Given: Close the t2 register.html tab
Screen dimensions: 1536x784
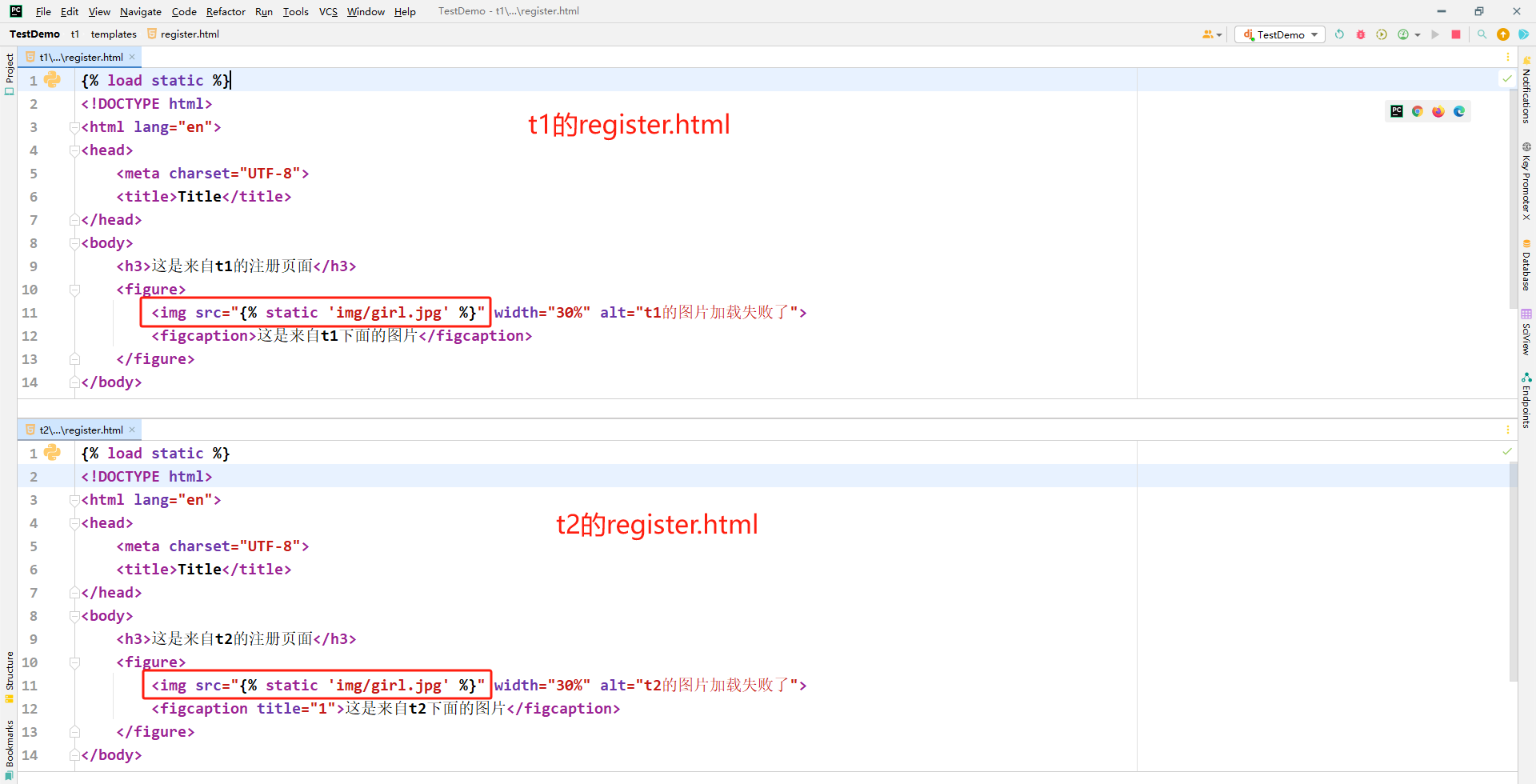Looking at the screenshot, I should click(x=132, y=430).
